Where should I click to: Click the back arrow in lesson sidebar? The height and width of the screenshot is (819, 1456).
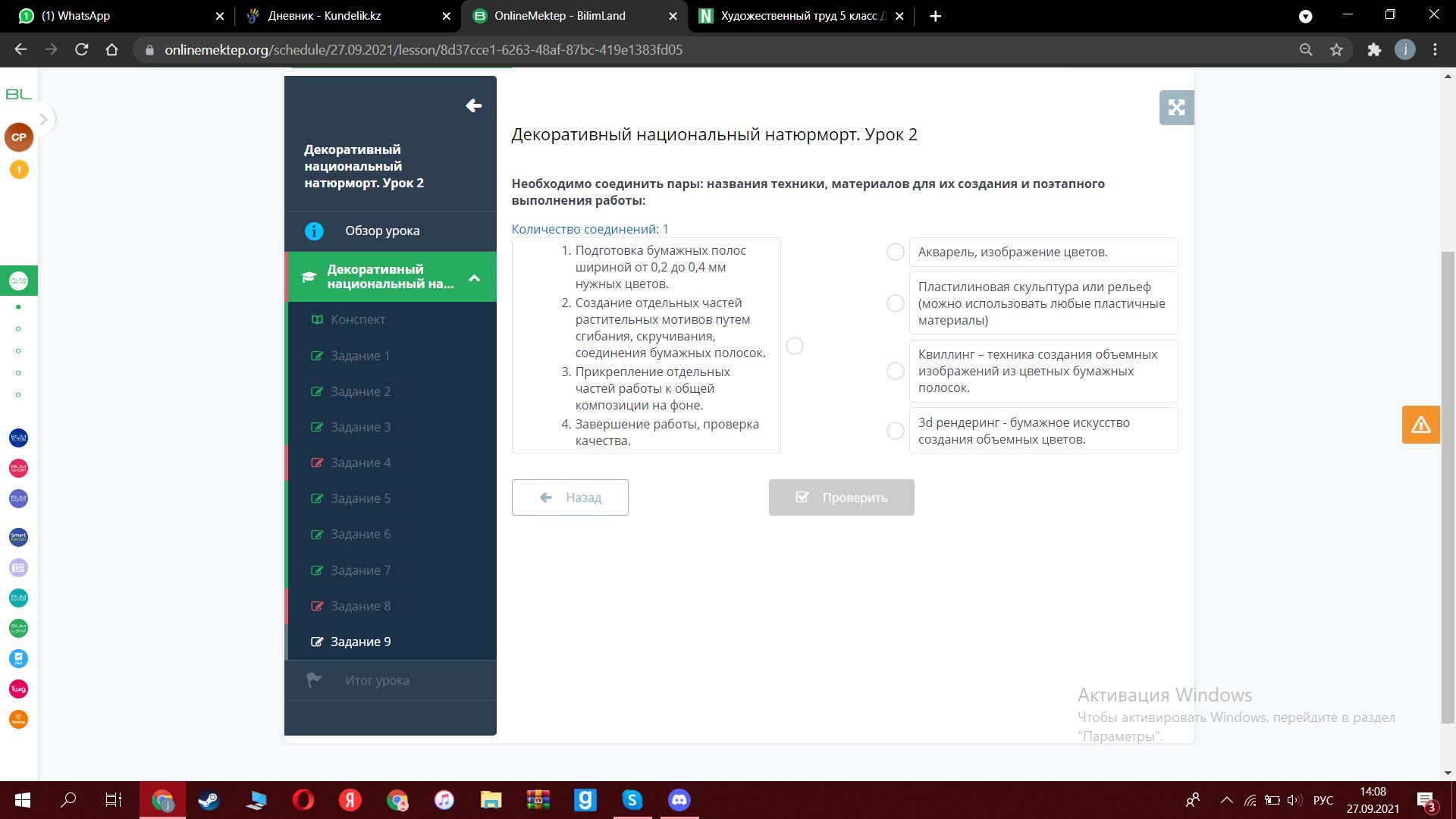pyautogui.click(x=473, y=106)
